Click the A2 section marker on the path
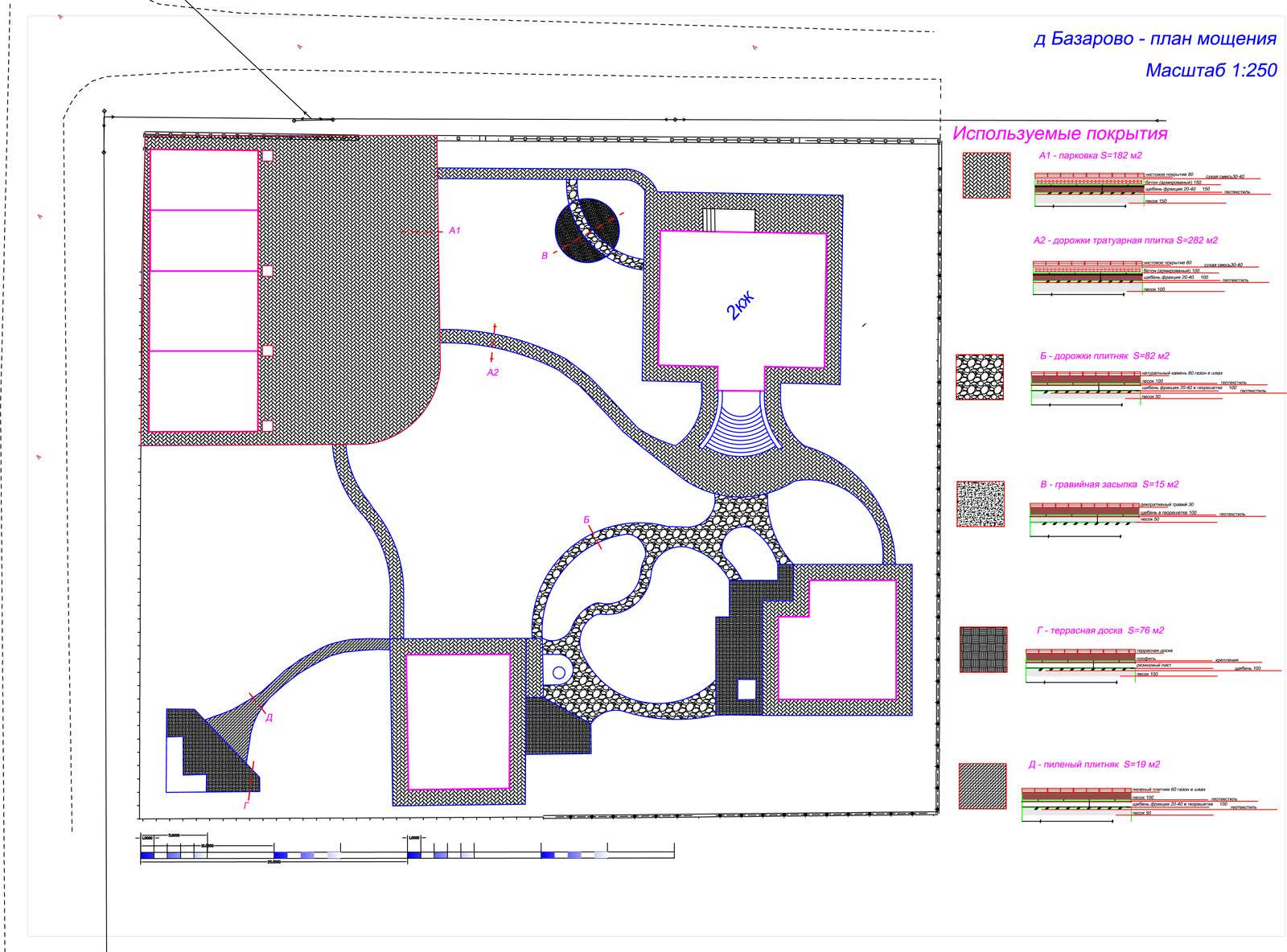The height and width of the screenshot is (952, 1287). click(x=492, y=372)
